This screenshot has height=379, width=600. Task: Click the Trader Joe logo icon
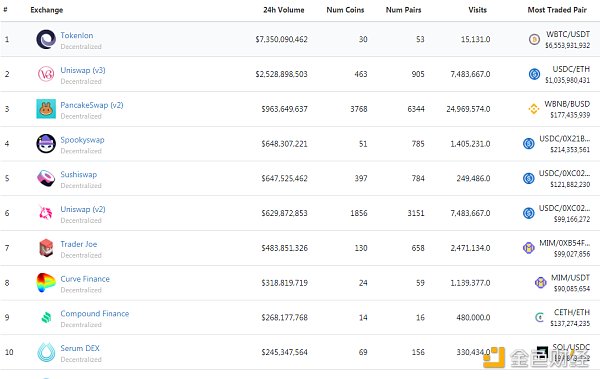pos(46,248)
